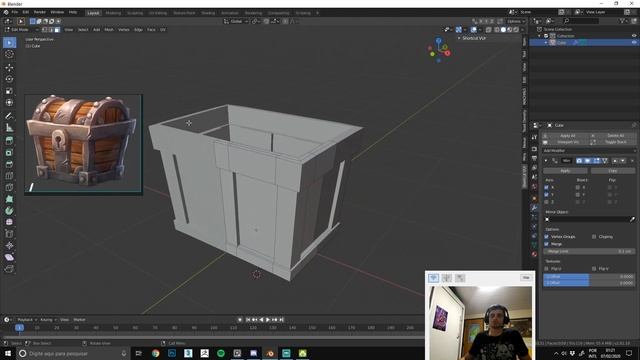
Task: Select the Move tool
Action: [9, 67]
